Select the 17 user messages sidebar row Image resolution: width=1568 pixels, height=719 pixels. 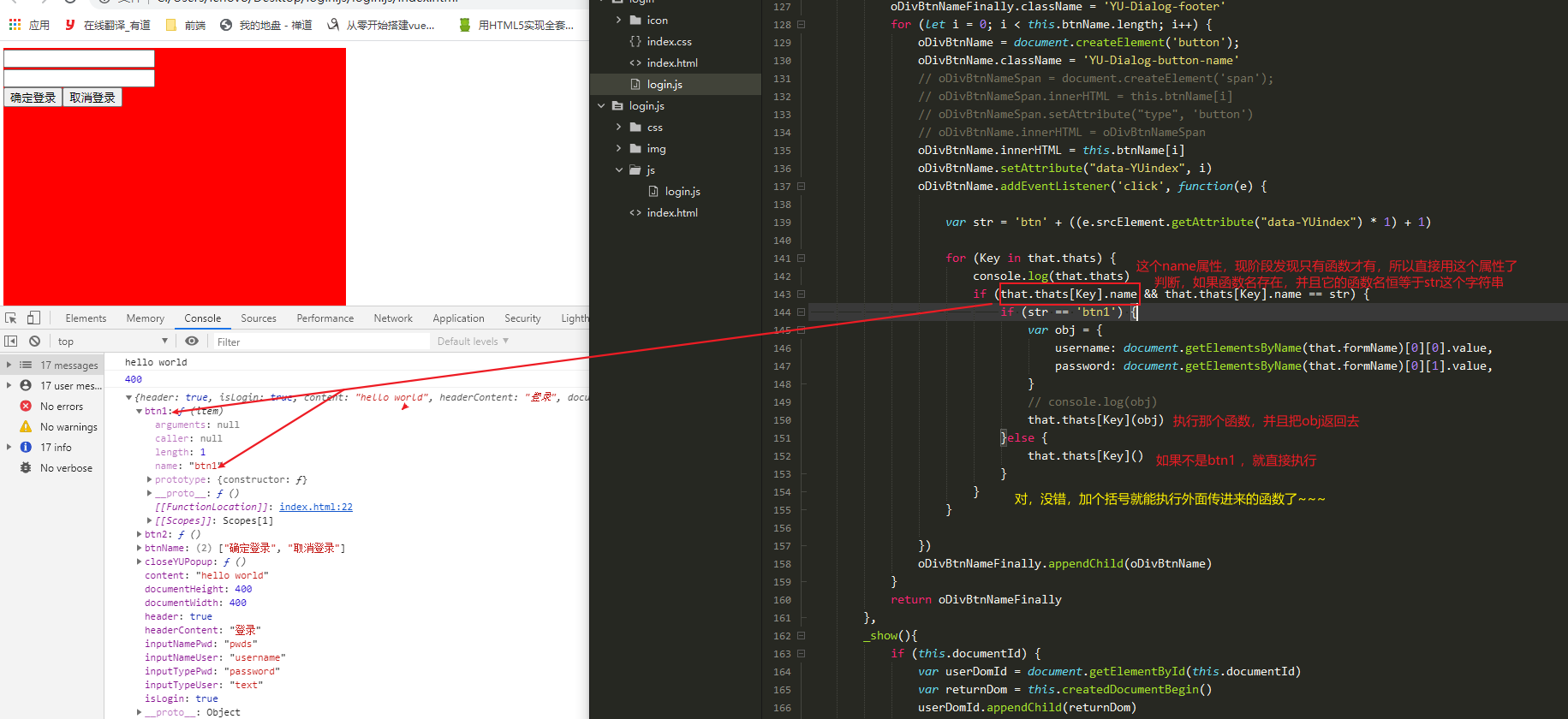[x=52, y=386]
